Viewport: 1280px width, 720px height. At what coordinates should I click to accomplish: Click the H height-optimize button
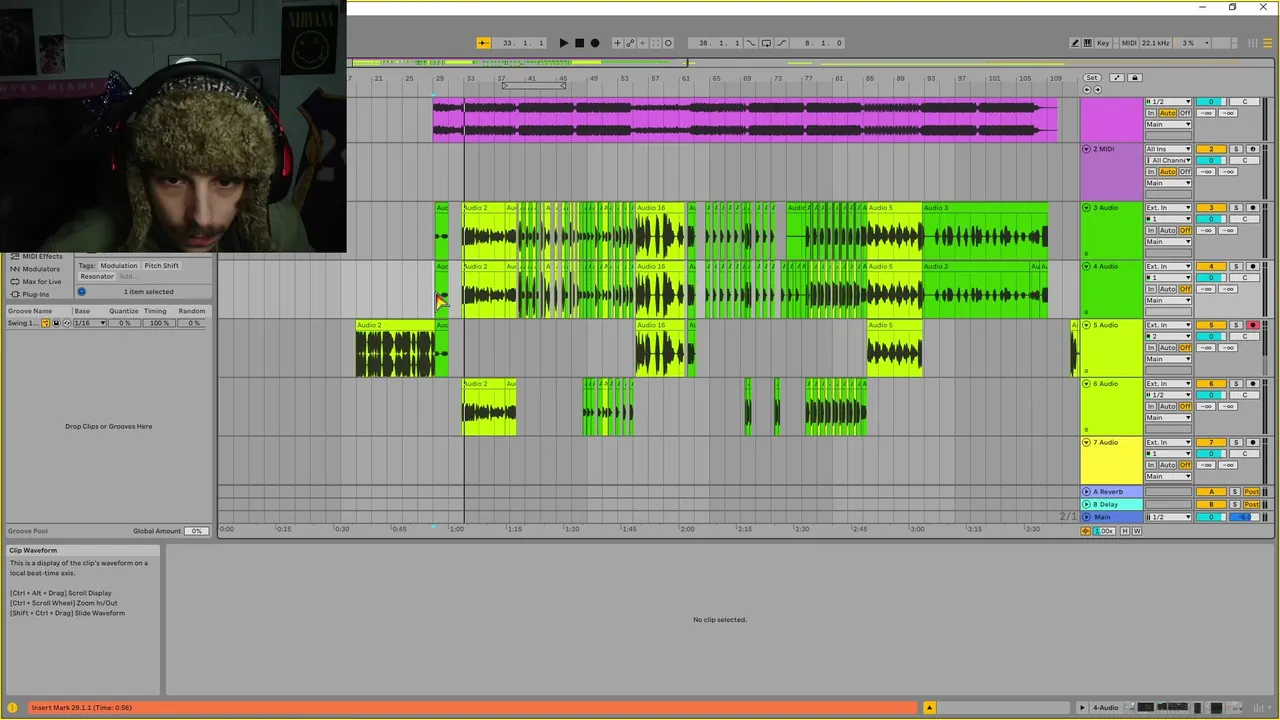[x=1124, y=531]
